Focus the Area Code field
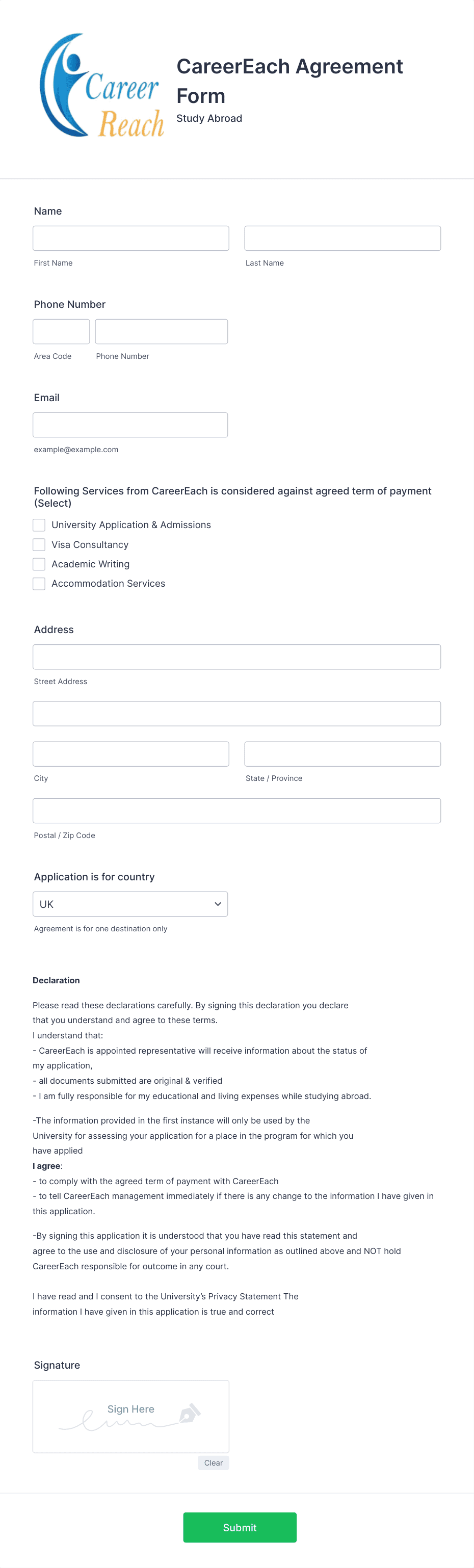This screenshot has height=1568, width=474. 61,331
